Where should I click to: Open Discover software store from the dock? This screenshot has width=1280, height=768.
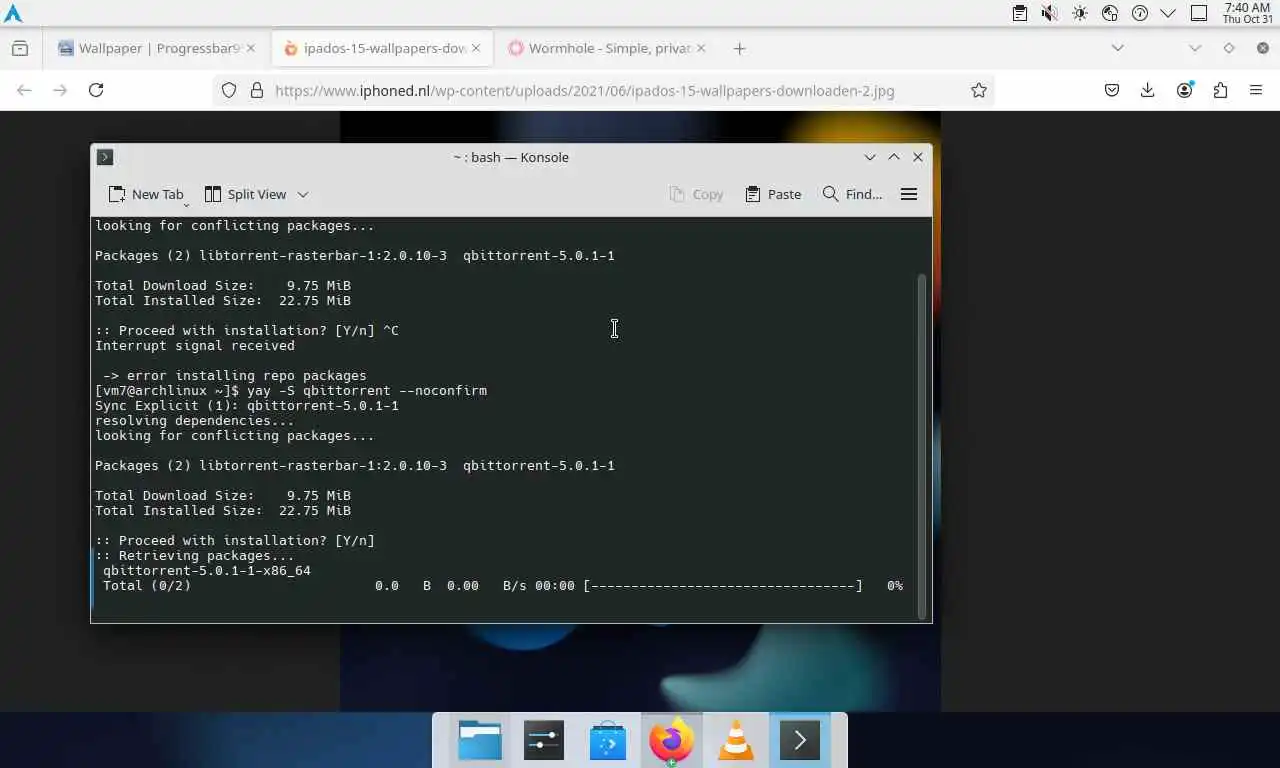[608, 741]
